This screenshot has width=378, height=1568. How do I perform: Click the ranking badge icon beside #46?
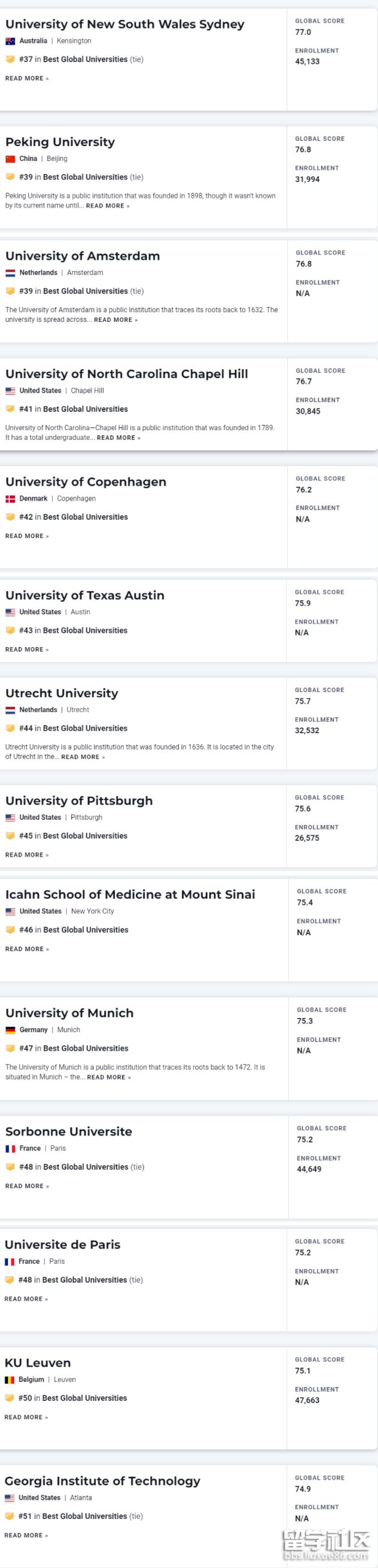click(x=10, y=930)
